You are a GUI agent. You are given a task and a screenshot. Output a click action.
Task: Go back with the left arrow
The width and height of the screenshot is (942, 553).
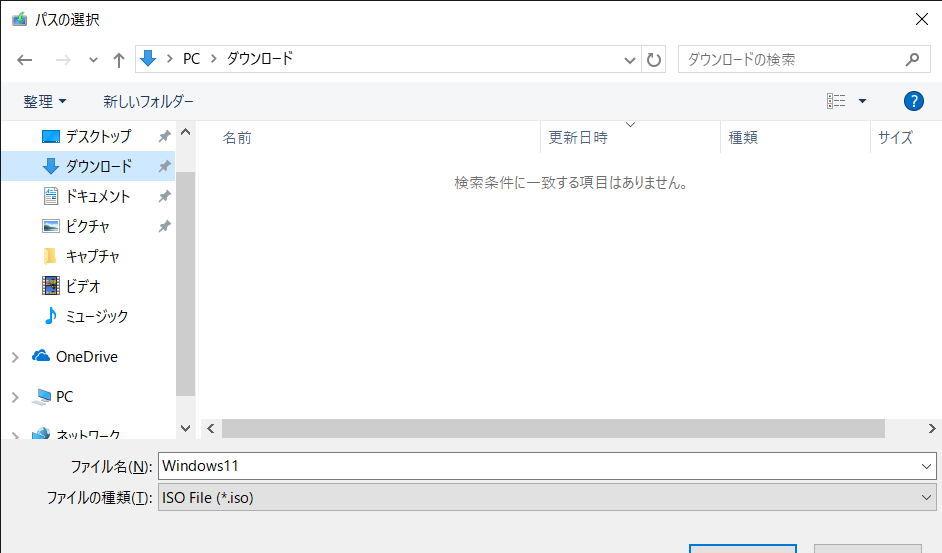click(25, 60)
